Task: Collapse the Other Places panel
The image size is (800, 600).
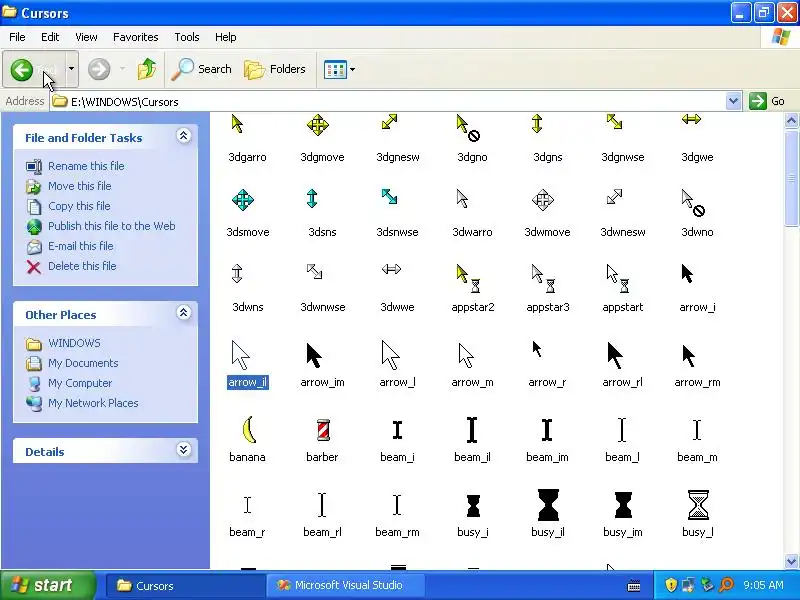Action: (184, 313)
